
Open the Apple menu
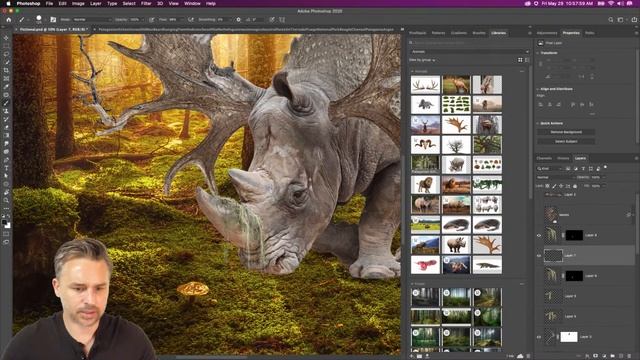pyautogui.click(x=8, y=3)
